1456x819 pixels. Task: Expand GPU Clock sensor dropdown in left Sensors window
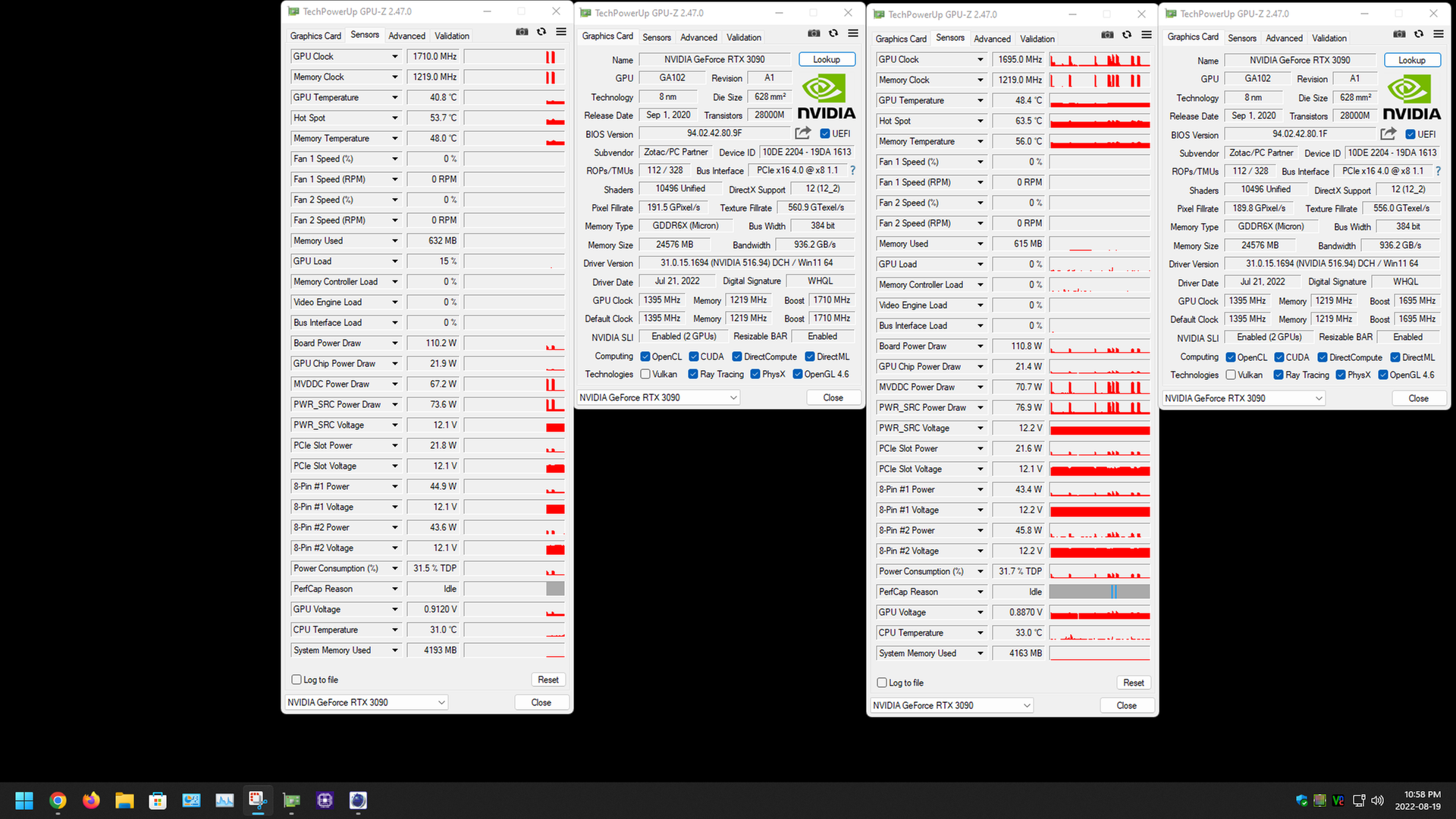(394, 56)
